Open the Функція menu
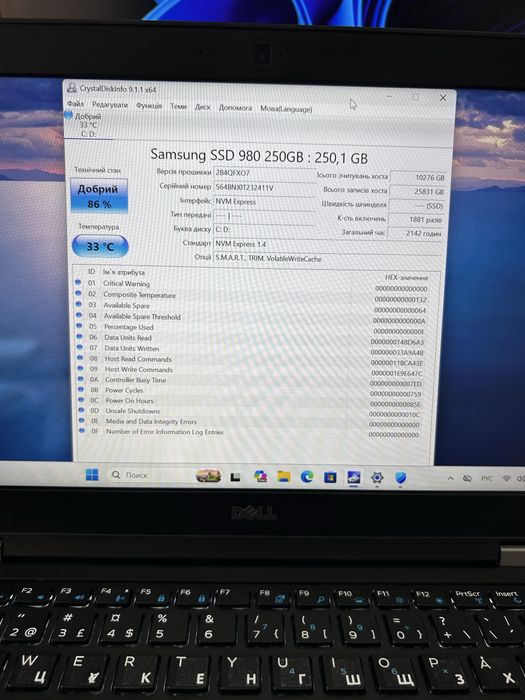The height and width of the screenshot is (700, 525). coord(149,106)
